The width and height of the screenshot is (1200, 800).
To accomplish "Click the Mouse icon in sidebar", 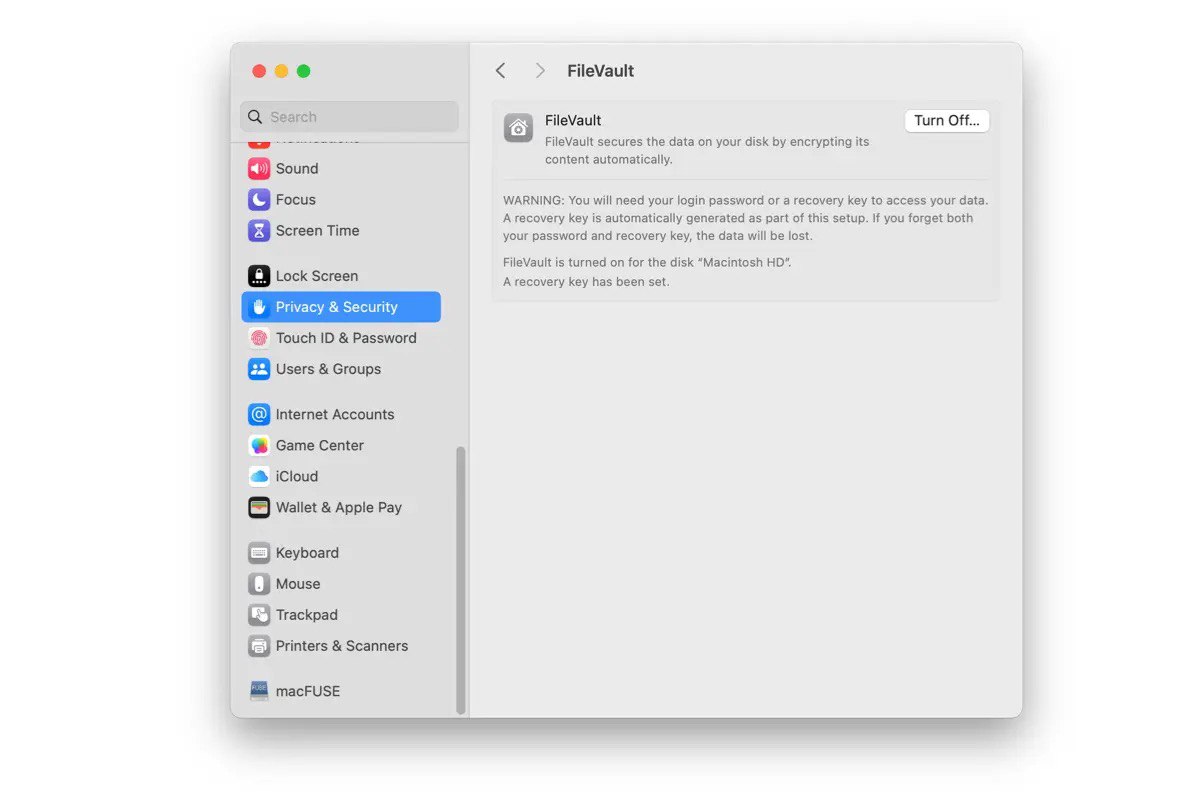I will tap(259, 584).
